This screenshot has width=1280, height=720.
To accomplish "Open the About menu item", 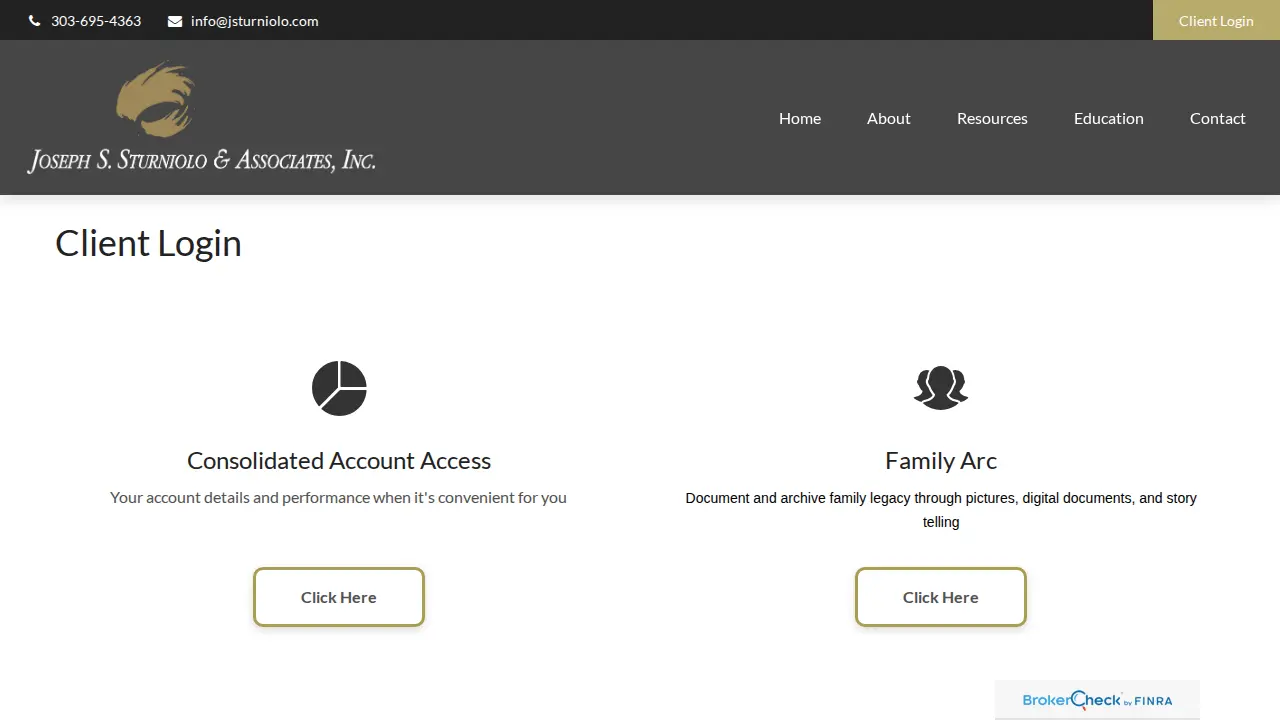I will [889, 118].
